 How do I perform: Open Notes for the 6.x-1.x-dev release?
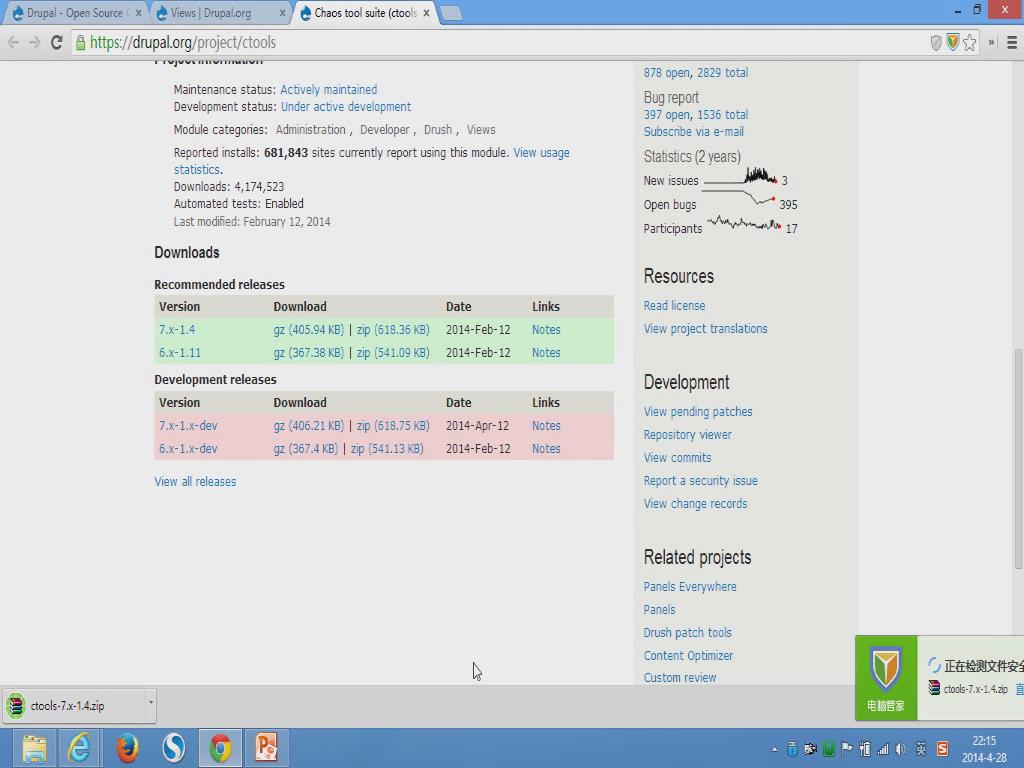546,449
